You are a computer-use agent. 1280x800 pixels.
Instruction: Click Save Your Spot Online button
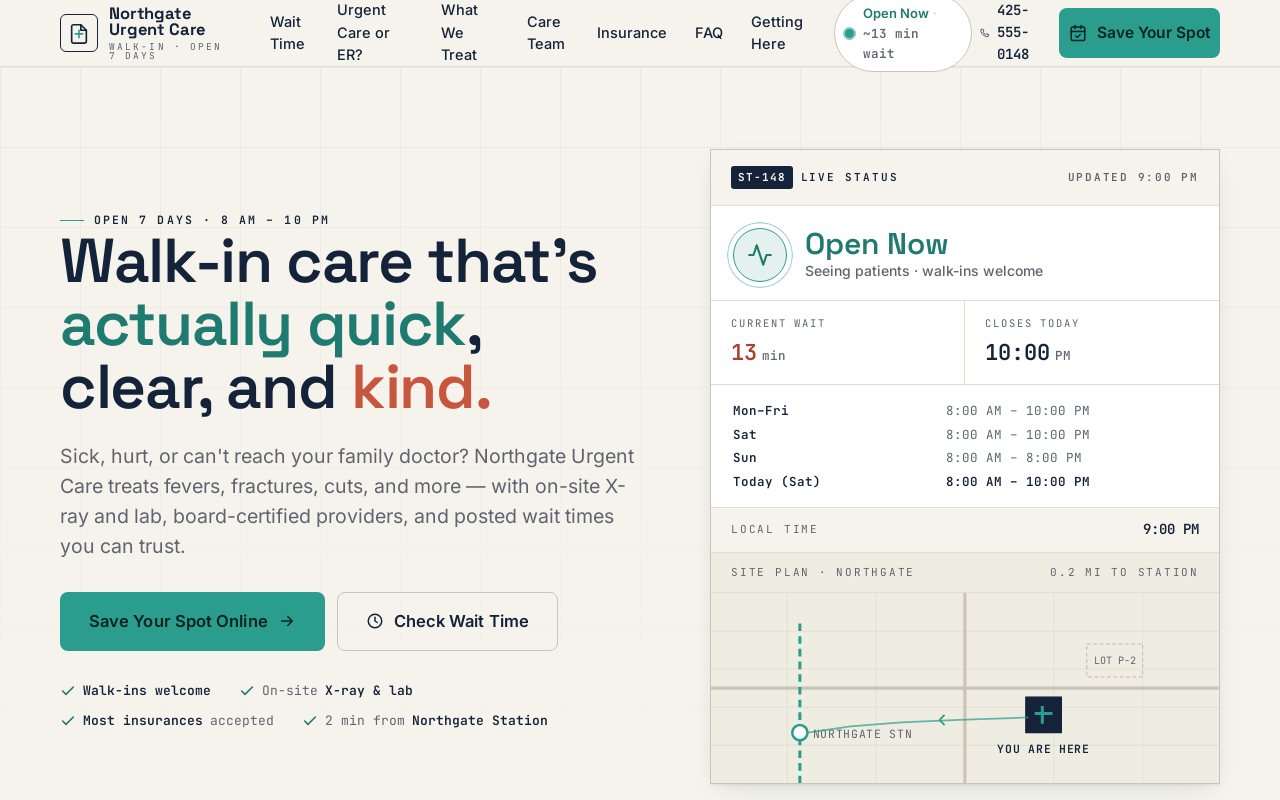pyautogui.click(x=192, y=621)
